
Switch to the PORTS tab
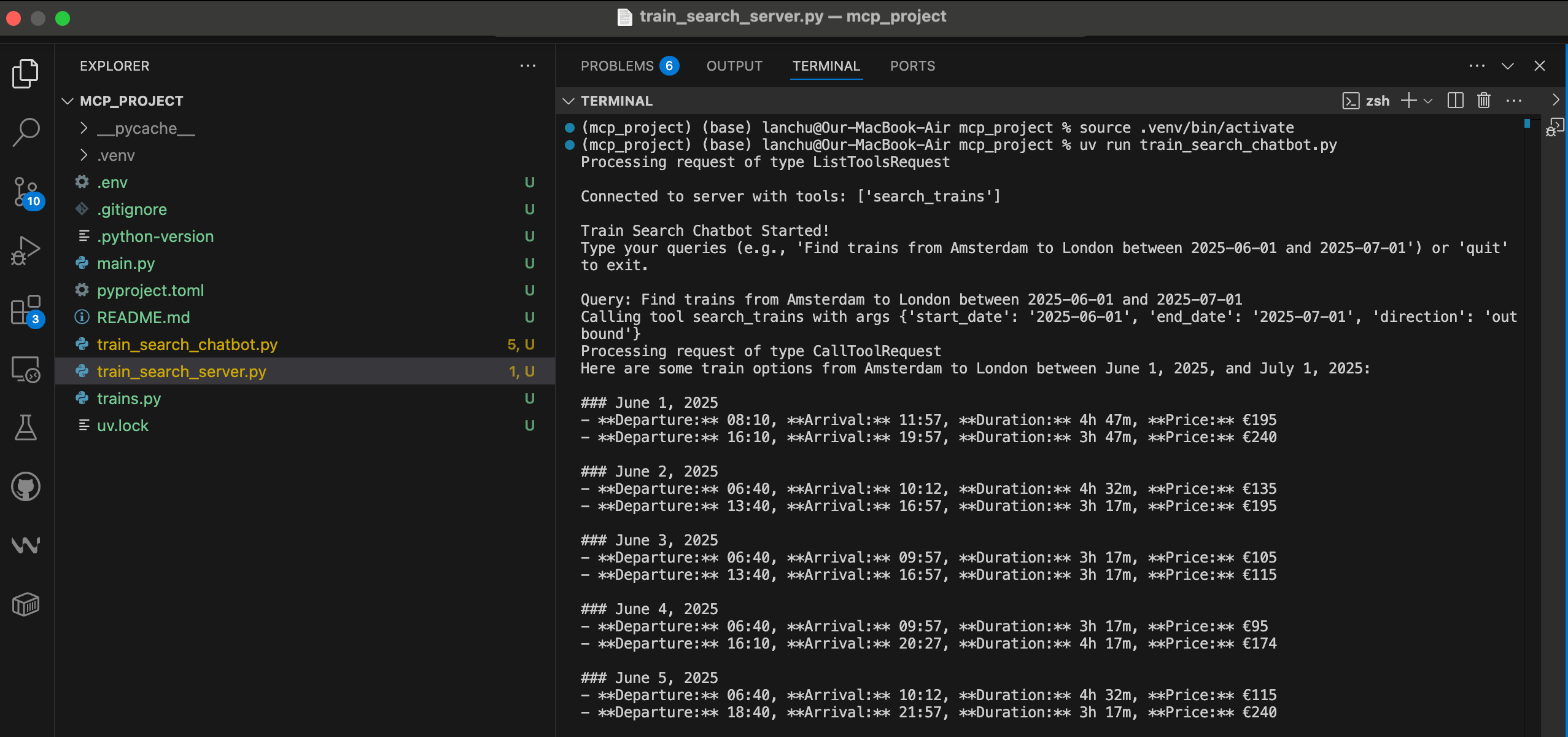912,66
